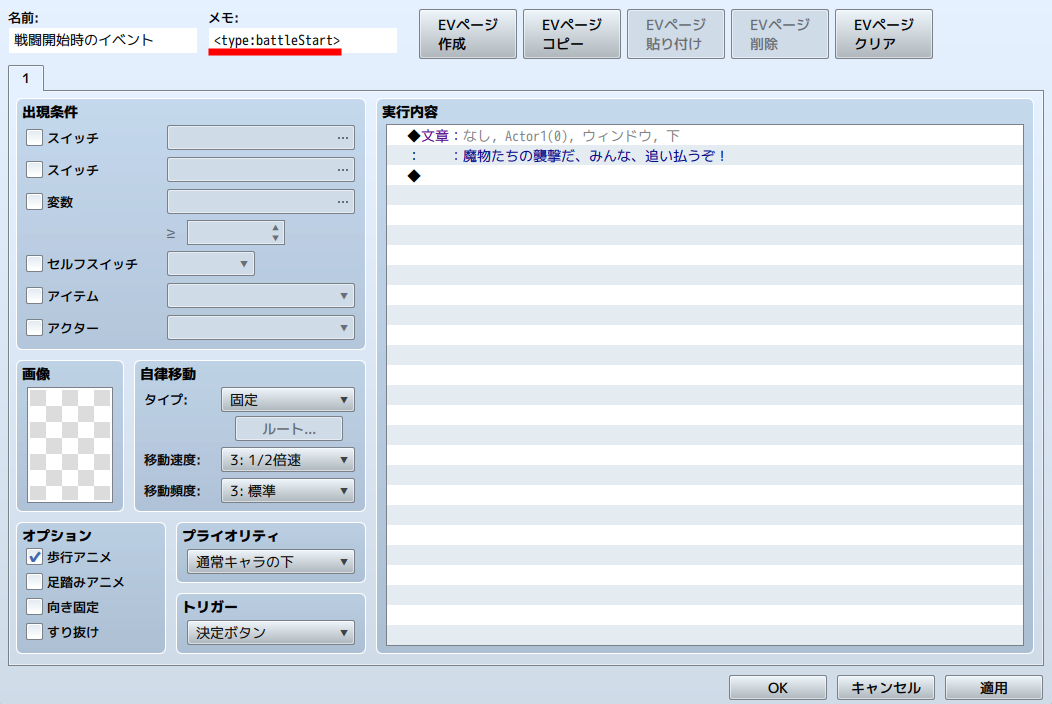Open first スイッチ selector ellipsis field
Screen dimensions: 1052x704
(261, 138)
